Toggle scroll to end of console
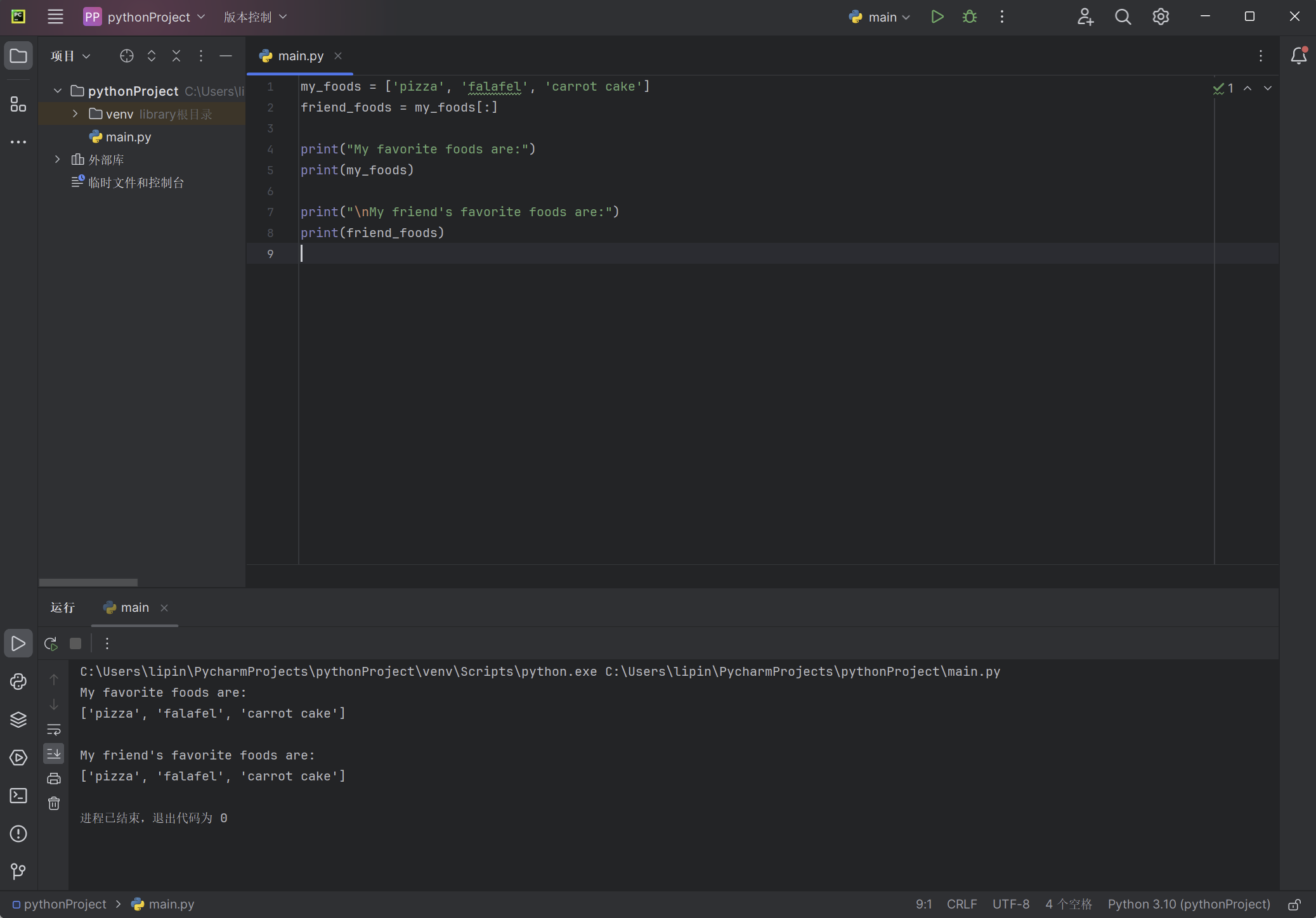This screenshot has width=1316, height=918. (54, 753)
